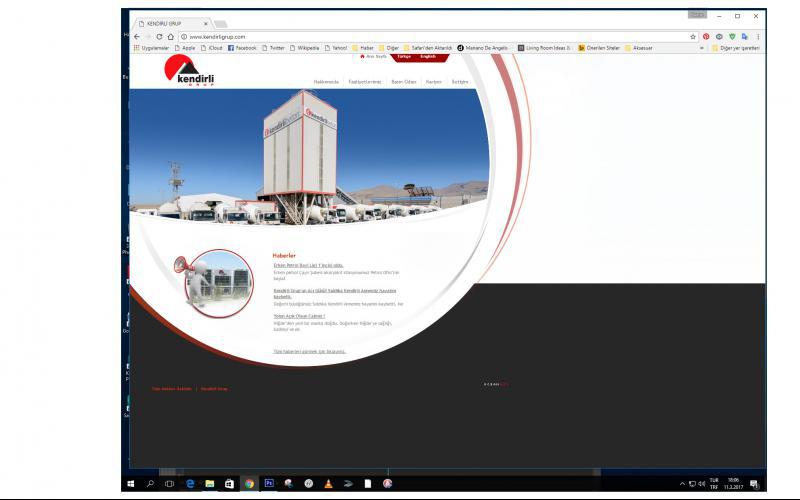Switch to Photoshop on the taskbar
The width and height of the screenshot is (800, 500).
[x=269, y=484]
